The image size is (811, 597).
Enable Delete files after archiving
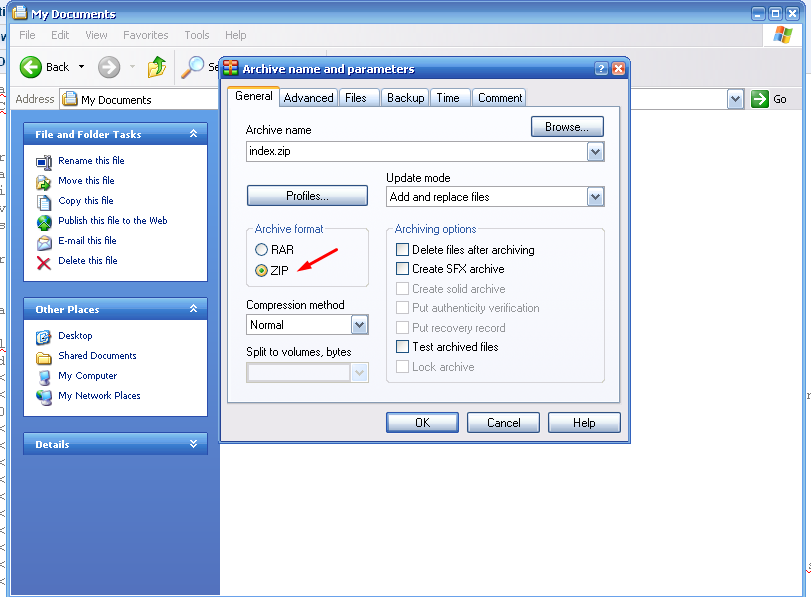[x=402, y=249]
